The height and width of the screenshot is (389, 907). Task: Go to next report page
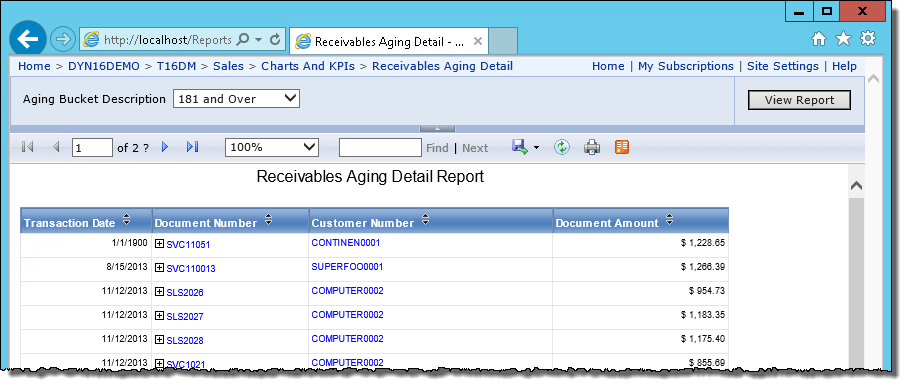tap(165, 147)
